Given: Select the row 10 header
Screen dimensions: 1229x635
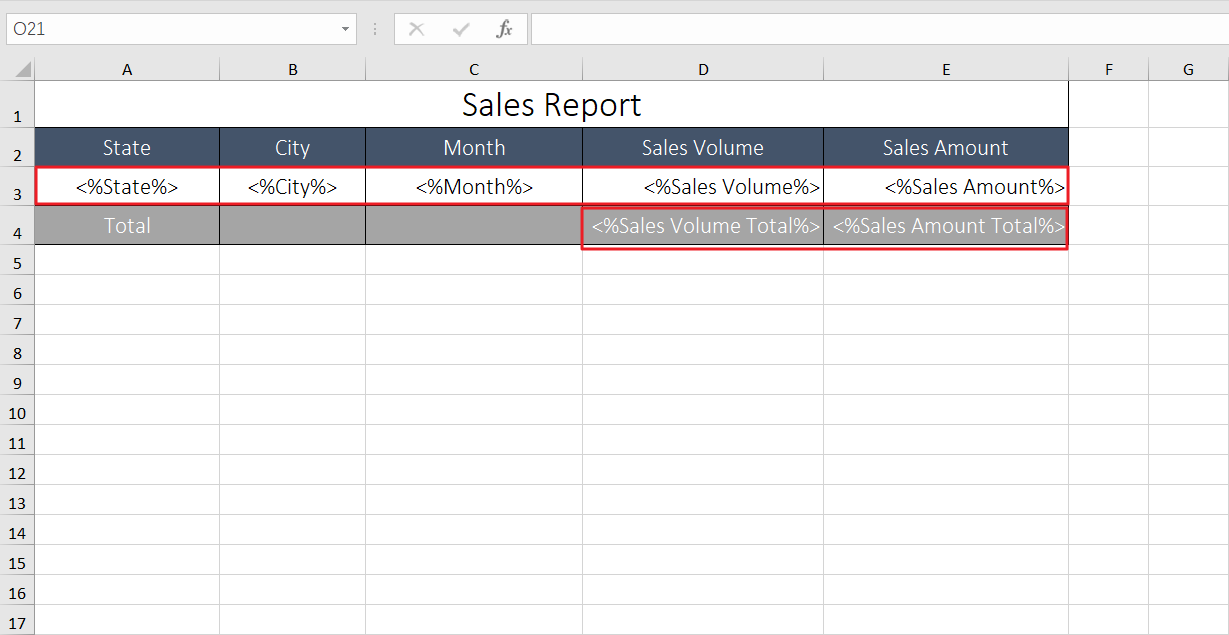Looking at the screenshot, I should pos(17,413).
